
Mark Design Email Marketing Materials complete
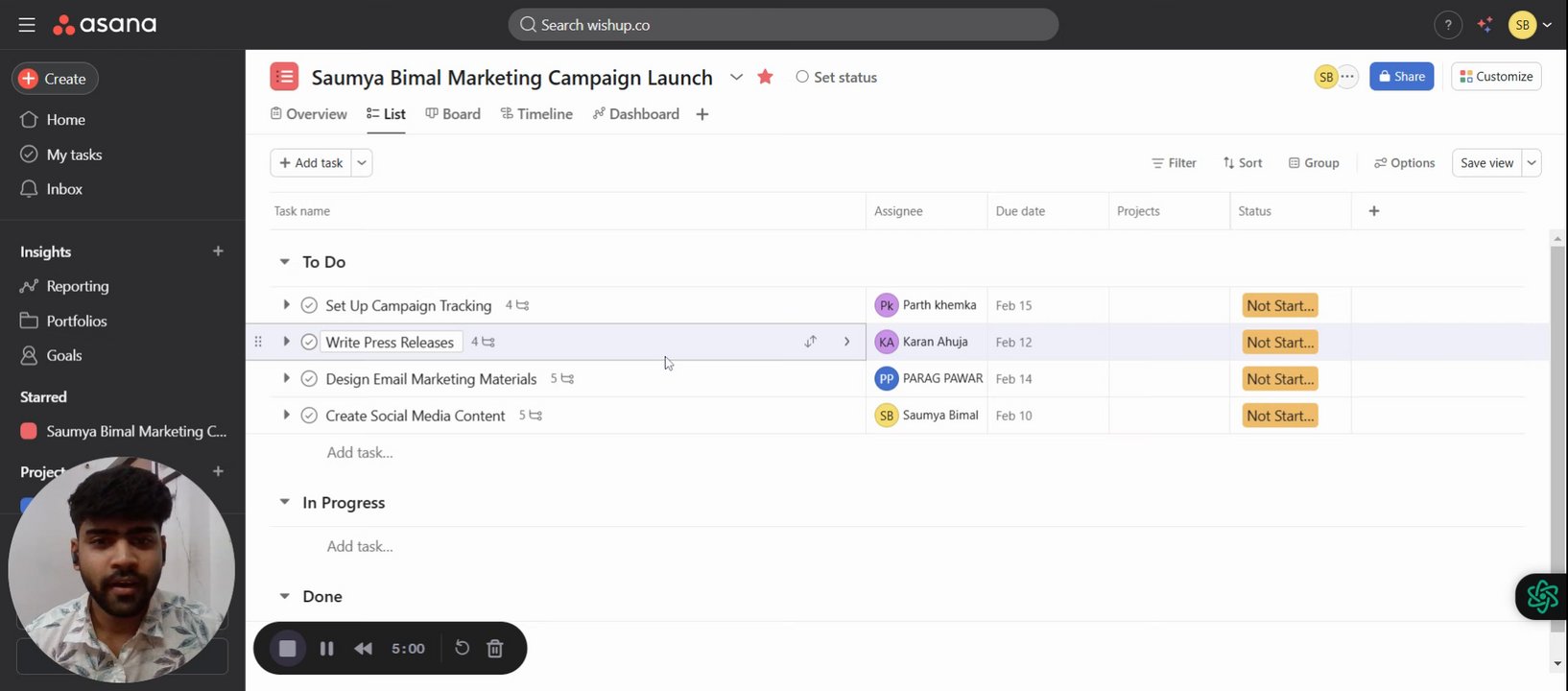click(309, 379)
